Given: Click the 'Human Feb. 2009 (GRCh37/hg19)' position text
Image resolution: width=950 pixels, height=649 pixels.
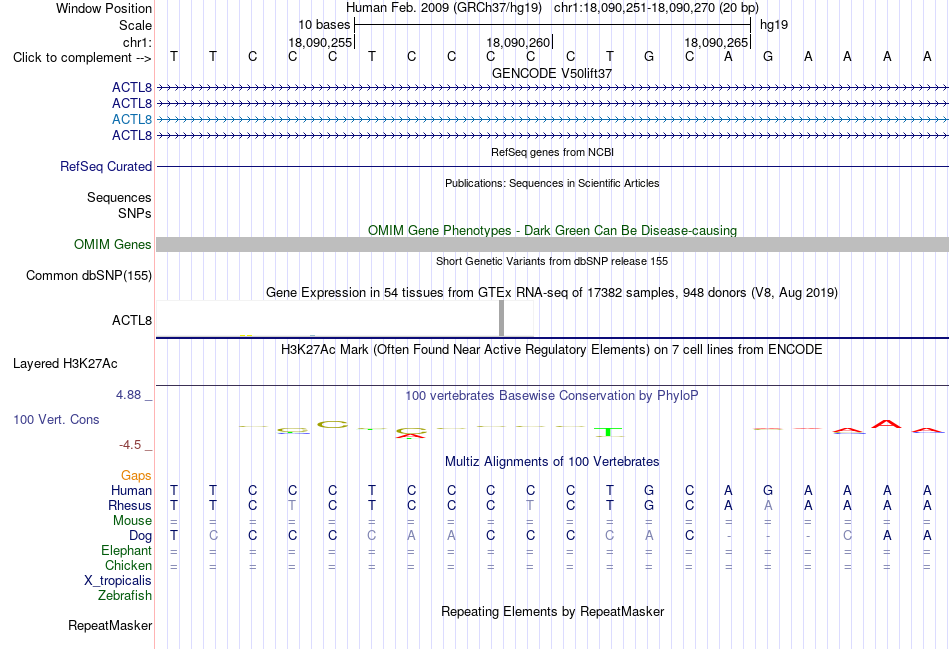Looking at the screenshot, I should (443, 8).
